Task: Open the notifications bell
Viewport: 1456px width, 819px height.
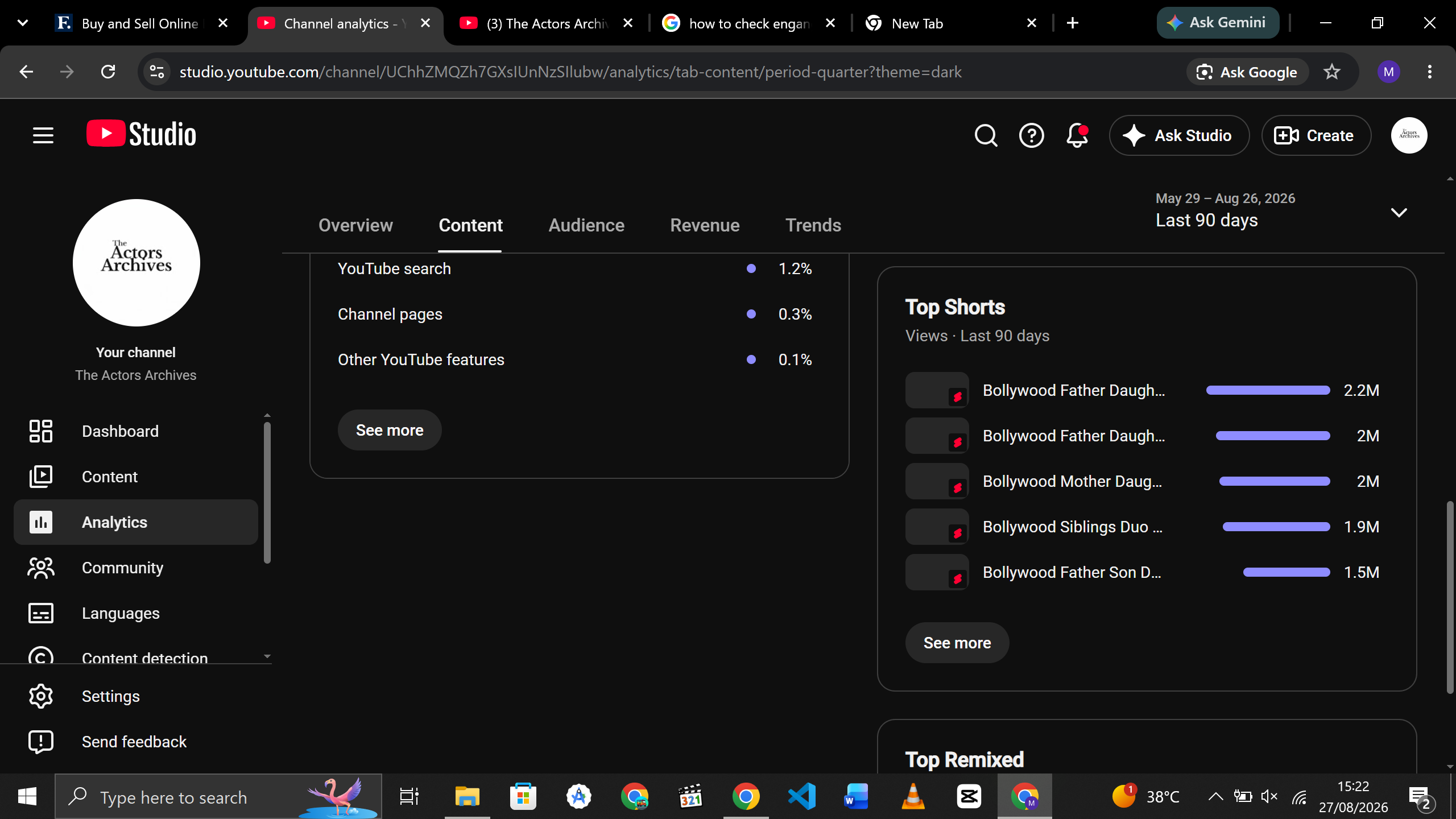Action: click(x=1077, y=135)
